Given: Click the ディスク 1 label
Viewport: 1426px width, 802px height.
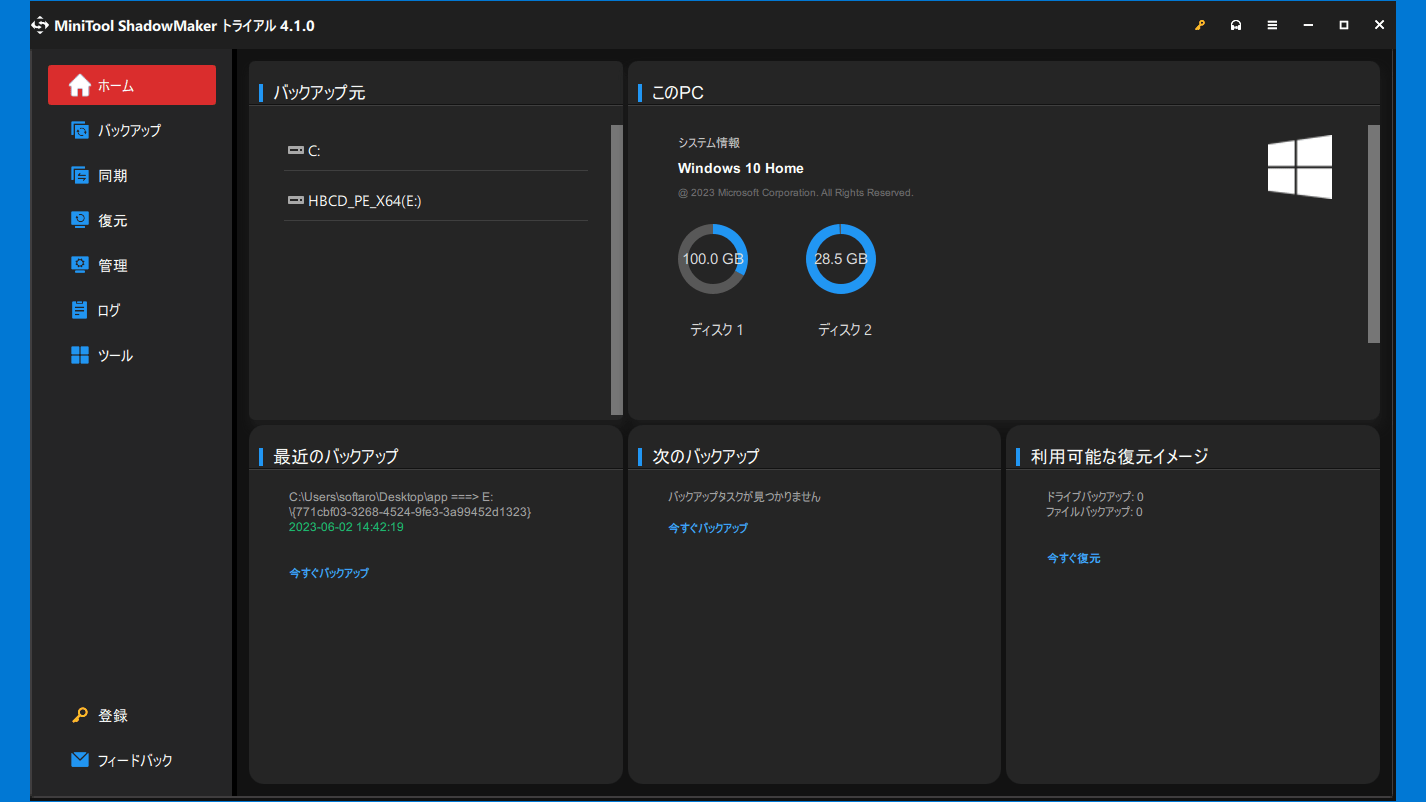Looking at the screenshot, I should 717,330.
